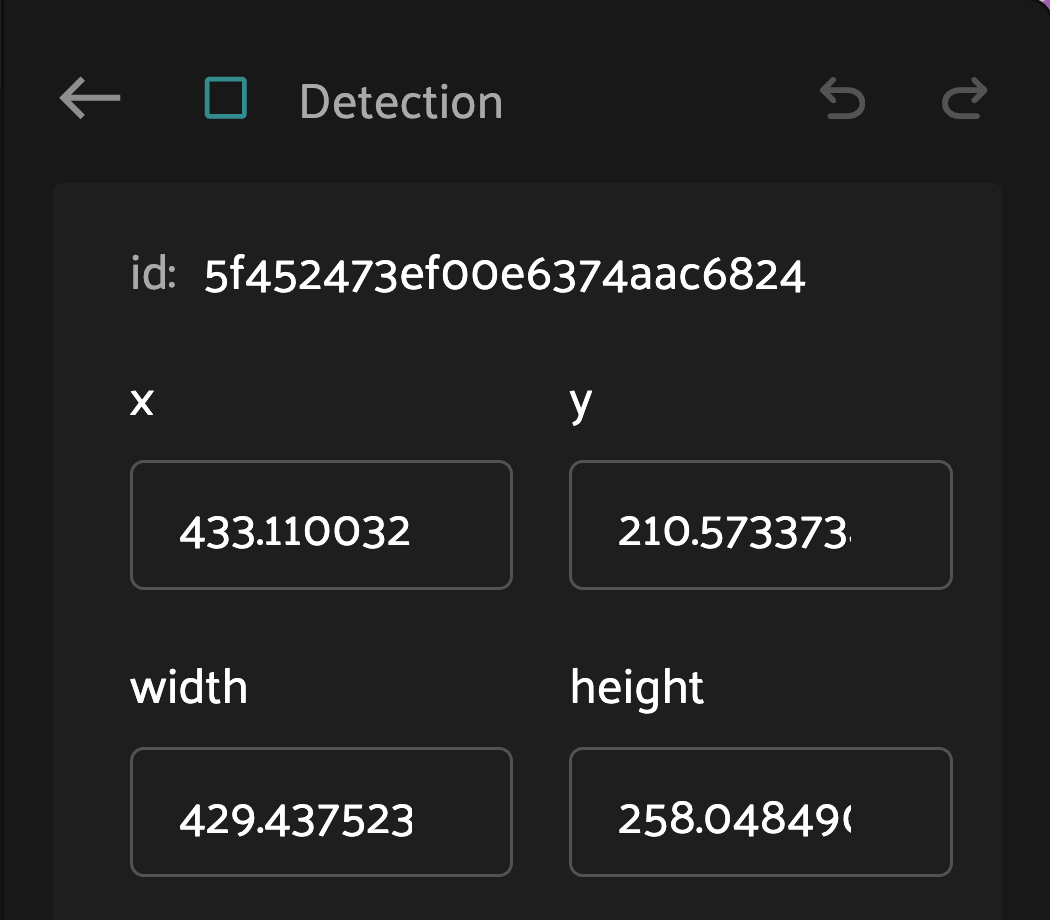Click the back arrow to exit Detection view
The width and height of the screenshot is (1050, 920).
[x=88, y=98]
